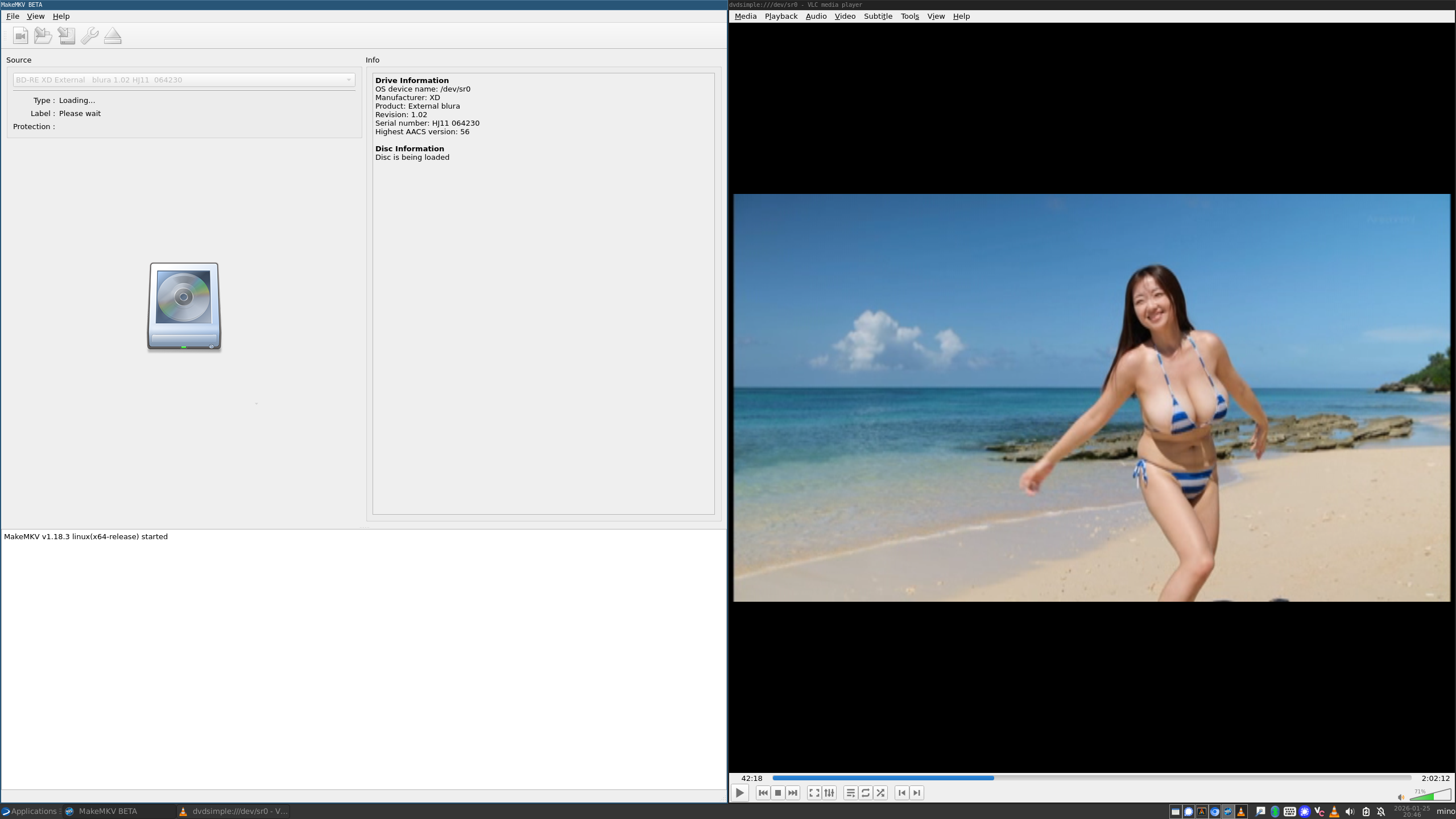This screenshot has height=819, width=1456.
Task: Open the MakeMKV File menu
Action: pyautogui.click(x=13, y=16)
